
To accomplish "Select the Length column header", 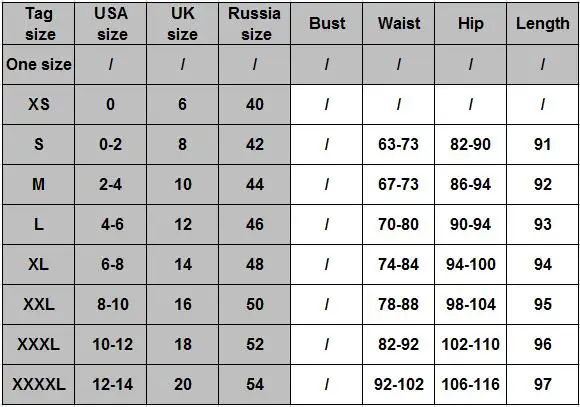I will pos(542,24).
